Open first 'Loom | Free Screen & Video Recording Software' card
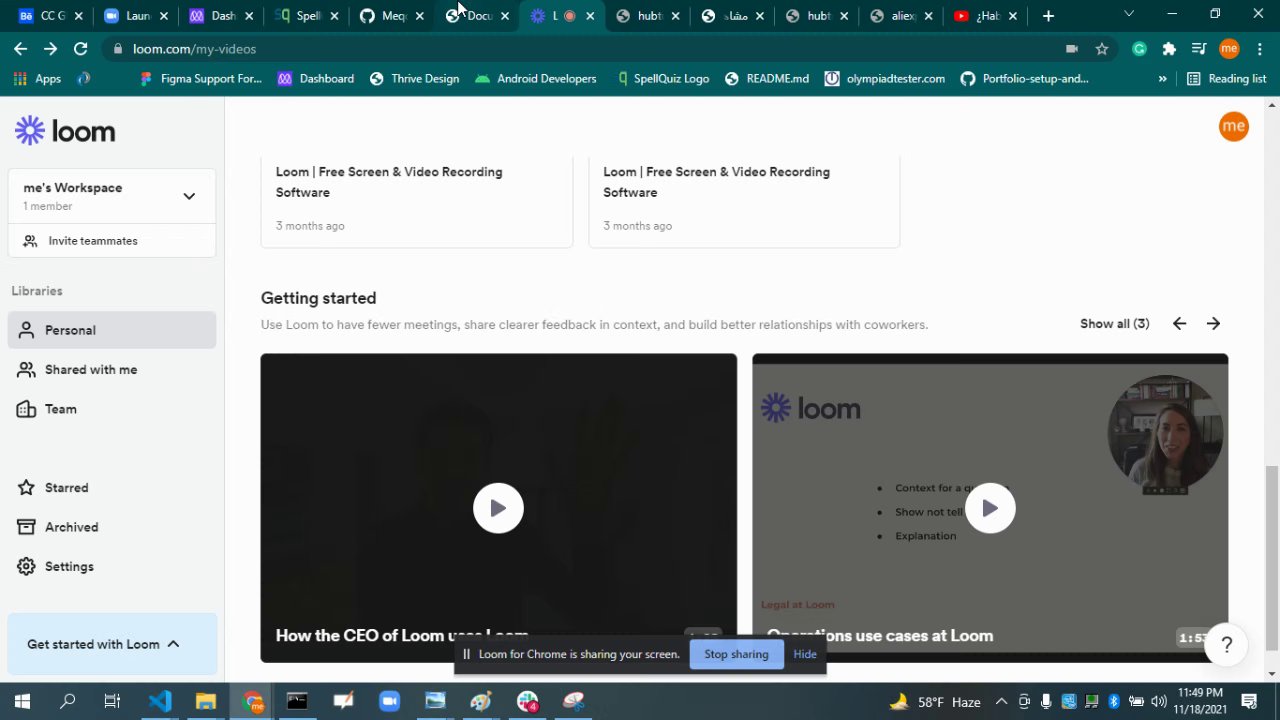This screenshot has height=720, width=1280. click(417, 202)
